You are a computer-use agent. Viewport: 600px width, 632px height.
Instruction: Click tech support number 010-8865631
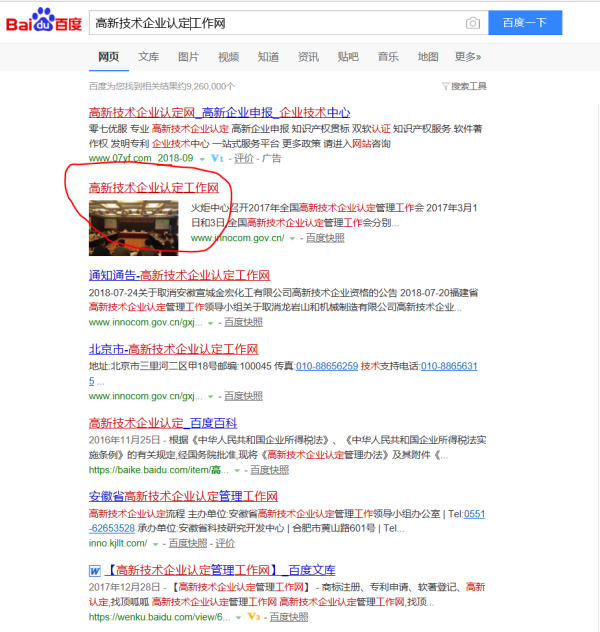click(449, 366)
